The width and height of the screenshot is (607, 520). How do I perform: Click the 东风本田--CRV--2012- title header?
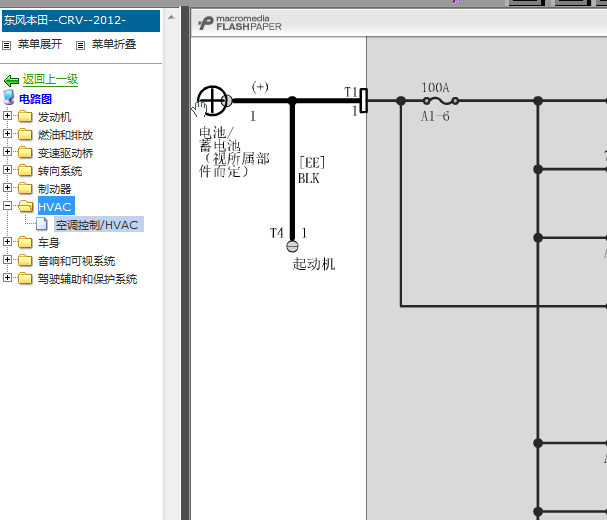coord(81,21)
